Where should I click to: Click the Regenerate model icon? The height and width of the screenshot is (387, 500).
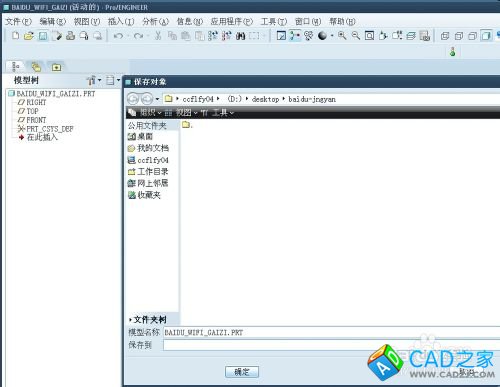click(x=213, y=35)
